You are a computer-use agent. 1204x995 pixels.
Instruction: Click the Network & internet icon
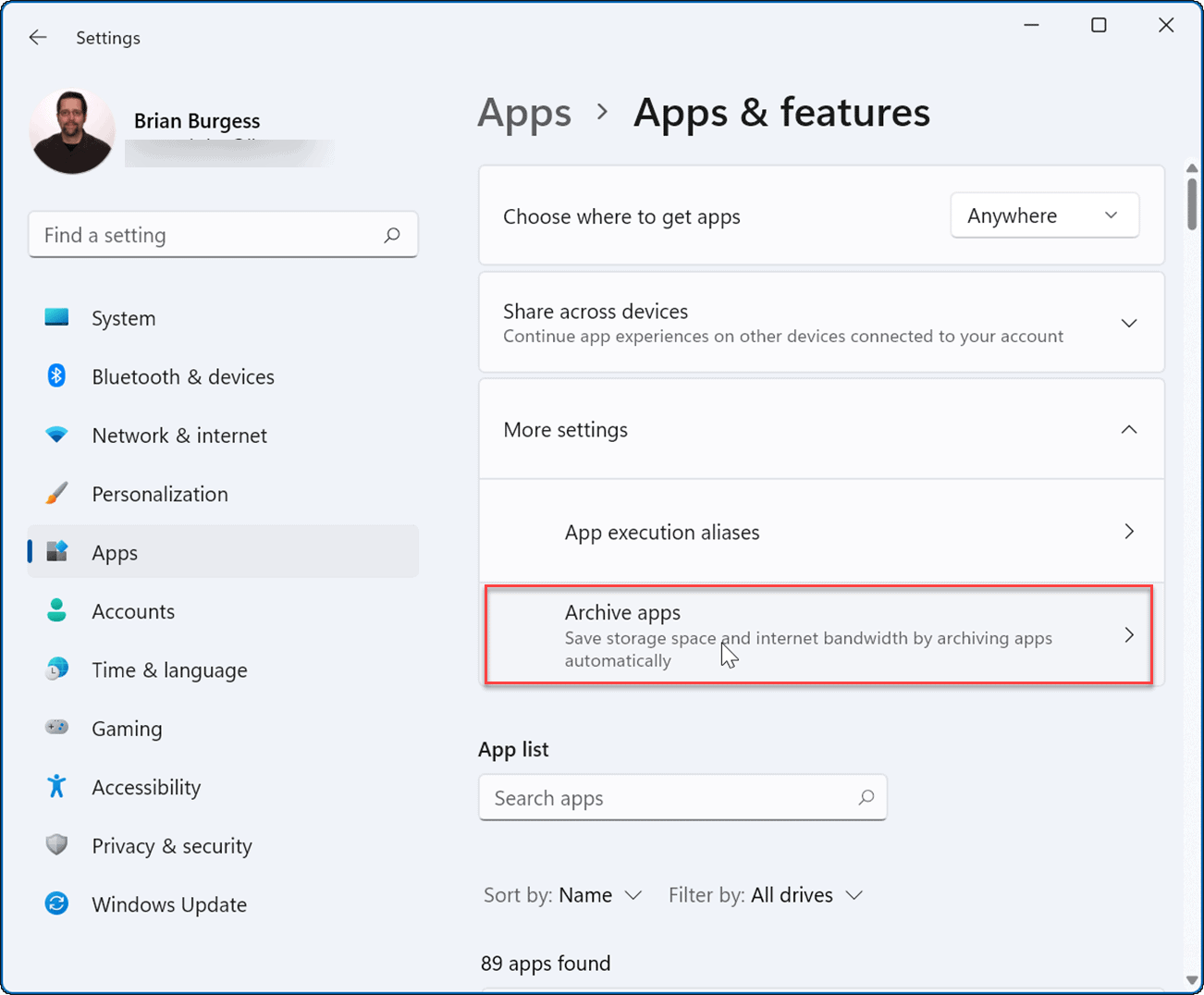[56, 435]
